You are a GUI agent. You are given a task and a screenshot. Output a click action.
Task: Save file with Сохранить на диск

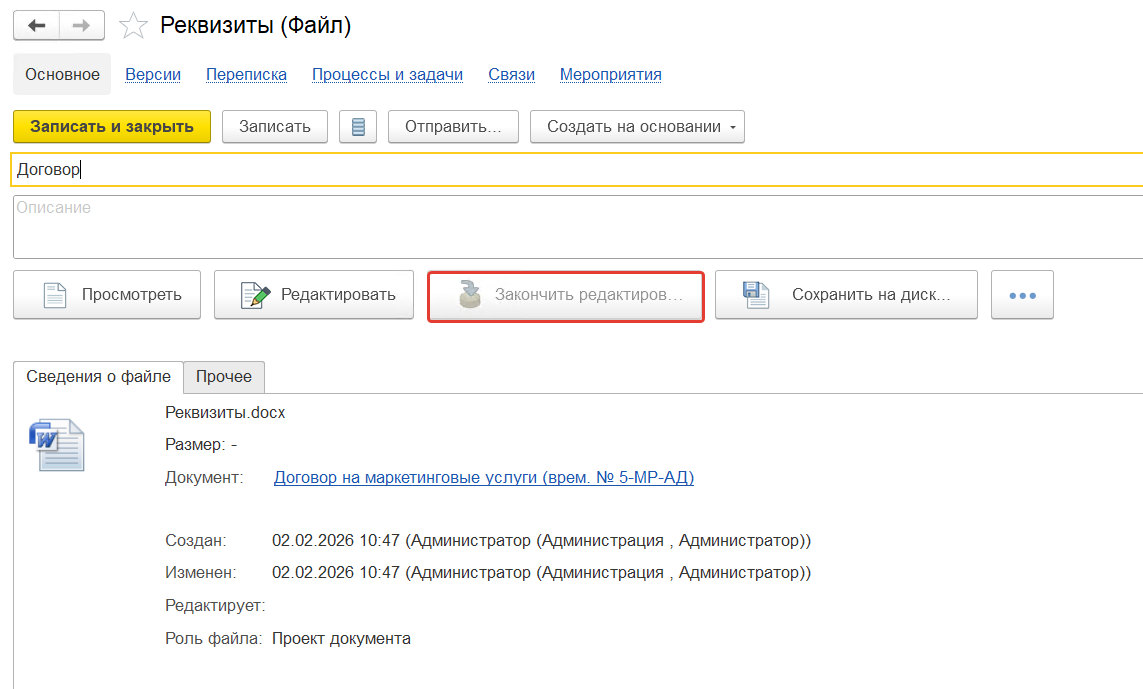tap(846, 294)
